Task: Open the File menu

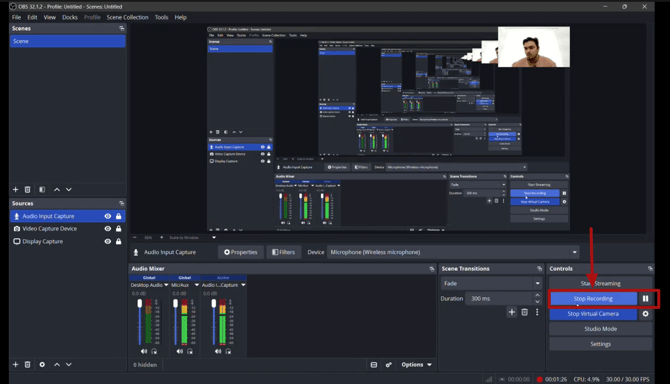Action: 16,17
